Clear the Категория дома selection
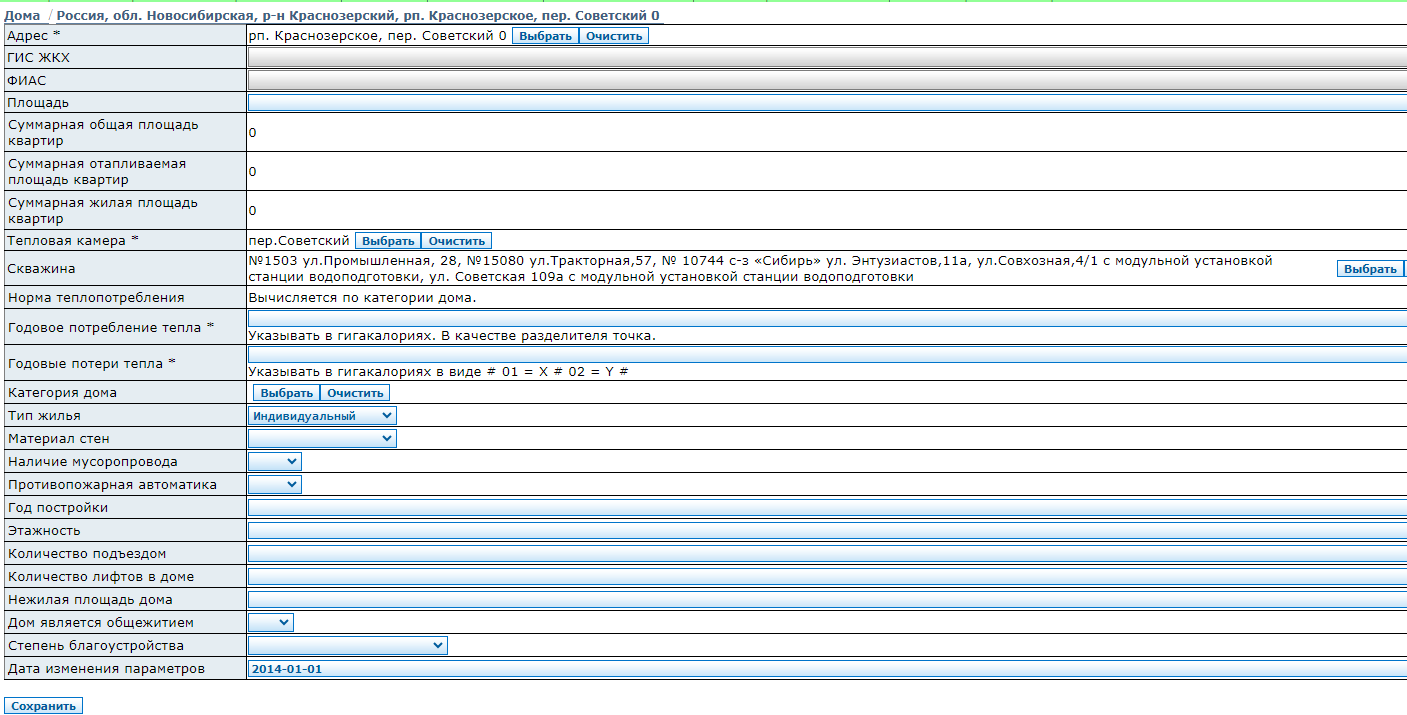The width and height of the screenshot is (1407, 715). [x=355, y=393]
